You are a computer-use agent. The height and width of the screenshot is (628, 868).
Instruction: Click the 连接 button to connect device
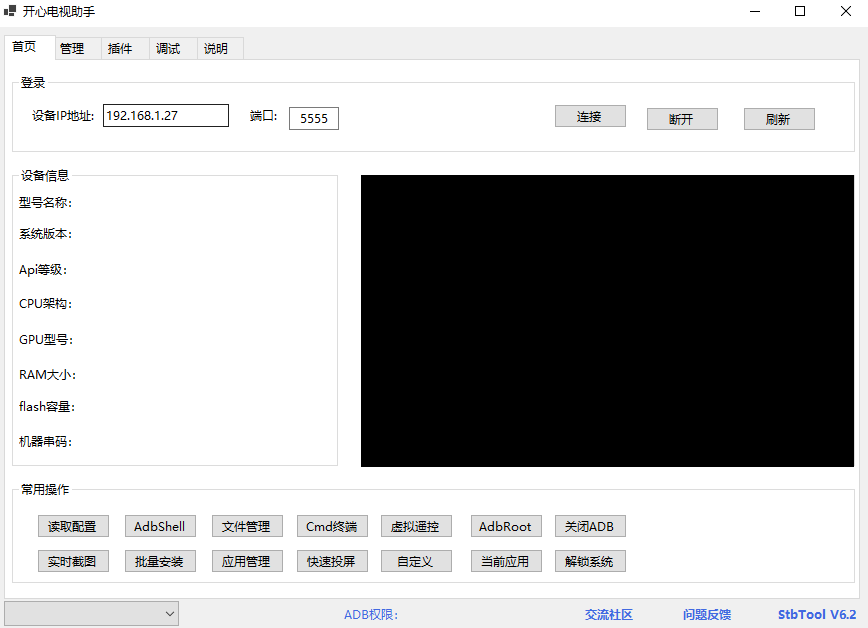click(589, 116)
